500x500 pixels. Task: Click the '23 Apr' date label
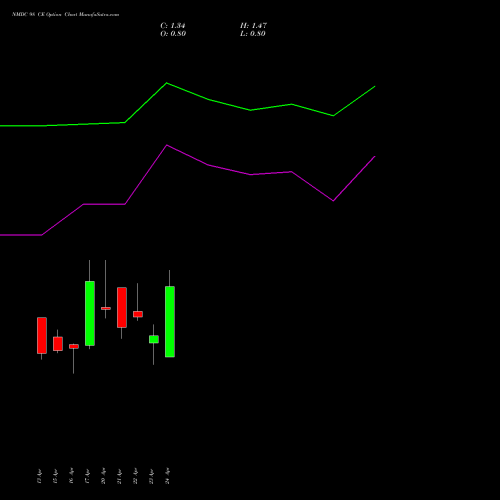click(x=151, y=476)
